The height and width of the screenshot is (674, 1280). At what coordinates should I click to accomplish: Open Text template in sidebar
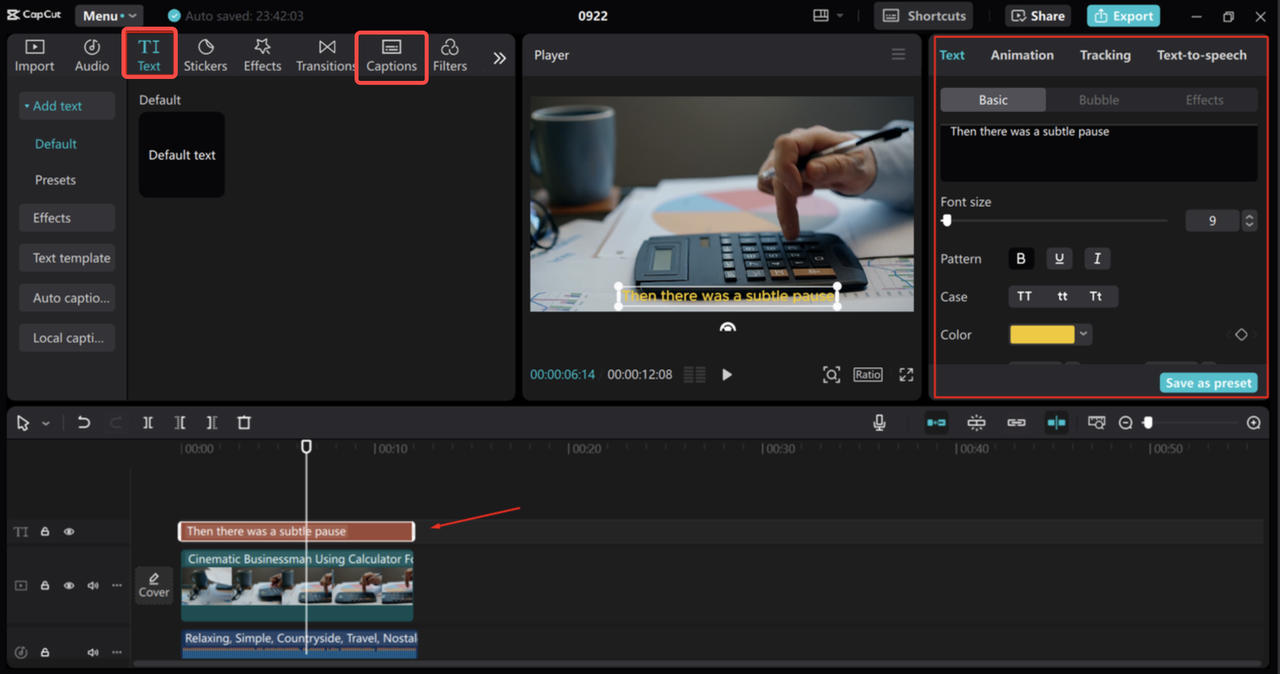click(67, 258)
